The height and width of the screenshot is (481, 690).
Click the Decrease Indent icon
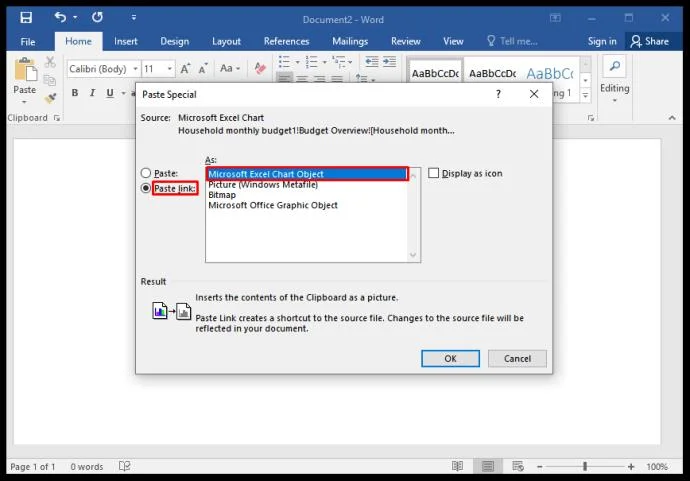pos(372,62)
